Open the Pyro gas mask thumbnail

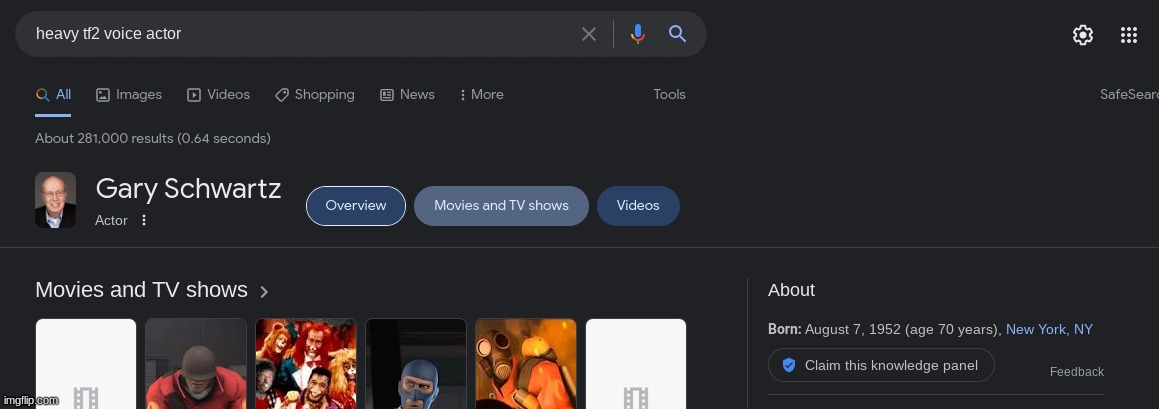526,364
